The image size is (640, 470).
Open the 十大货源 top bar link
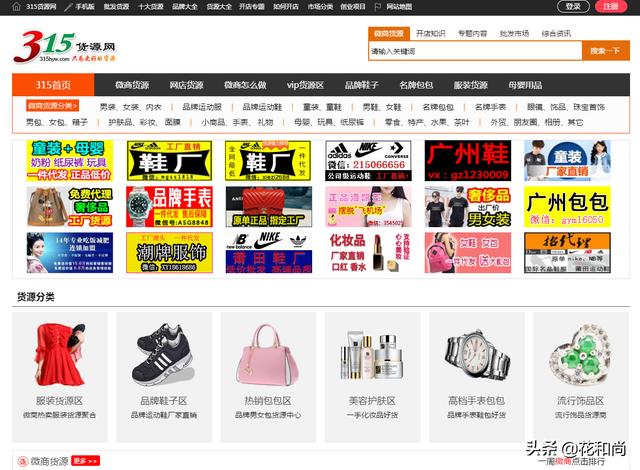151,7
